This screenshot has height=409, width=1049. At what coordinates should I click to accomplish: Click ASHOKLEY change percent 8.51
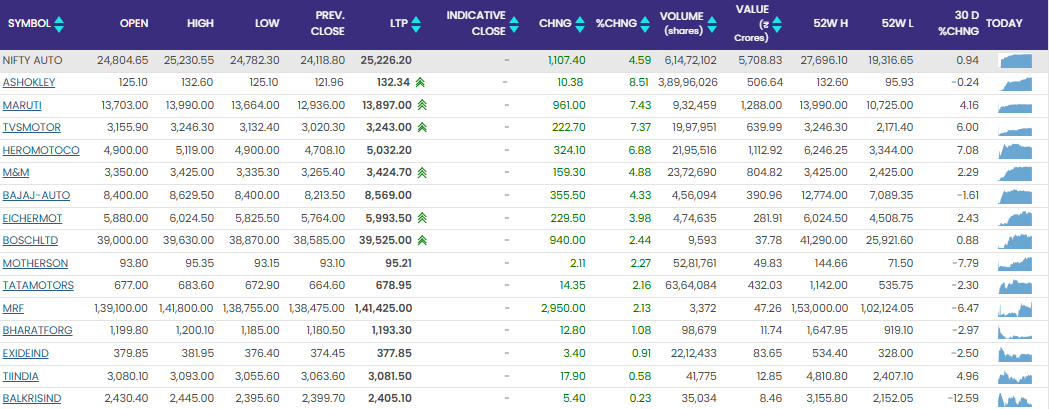click(640, 83)
